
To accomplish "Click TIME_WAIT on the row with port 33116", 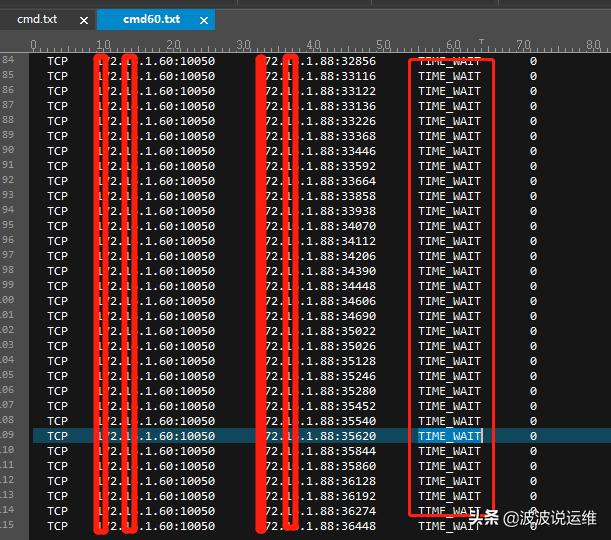I will tap(449, 76).
